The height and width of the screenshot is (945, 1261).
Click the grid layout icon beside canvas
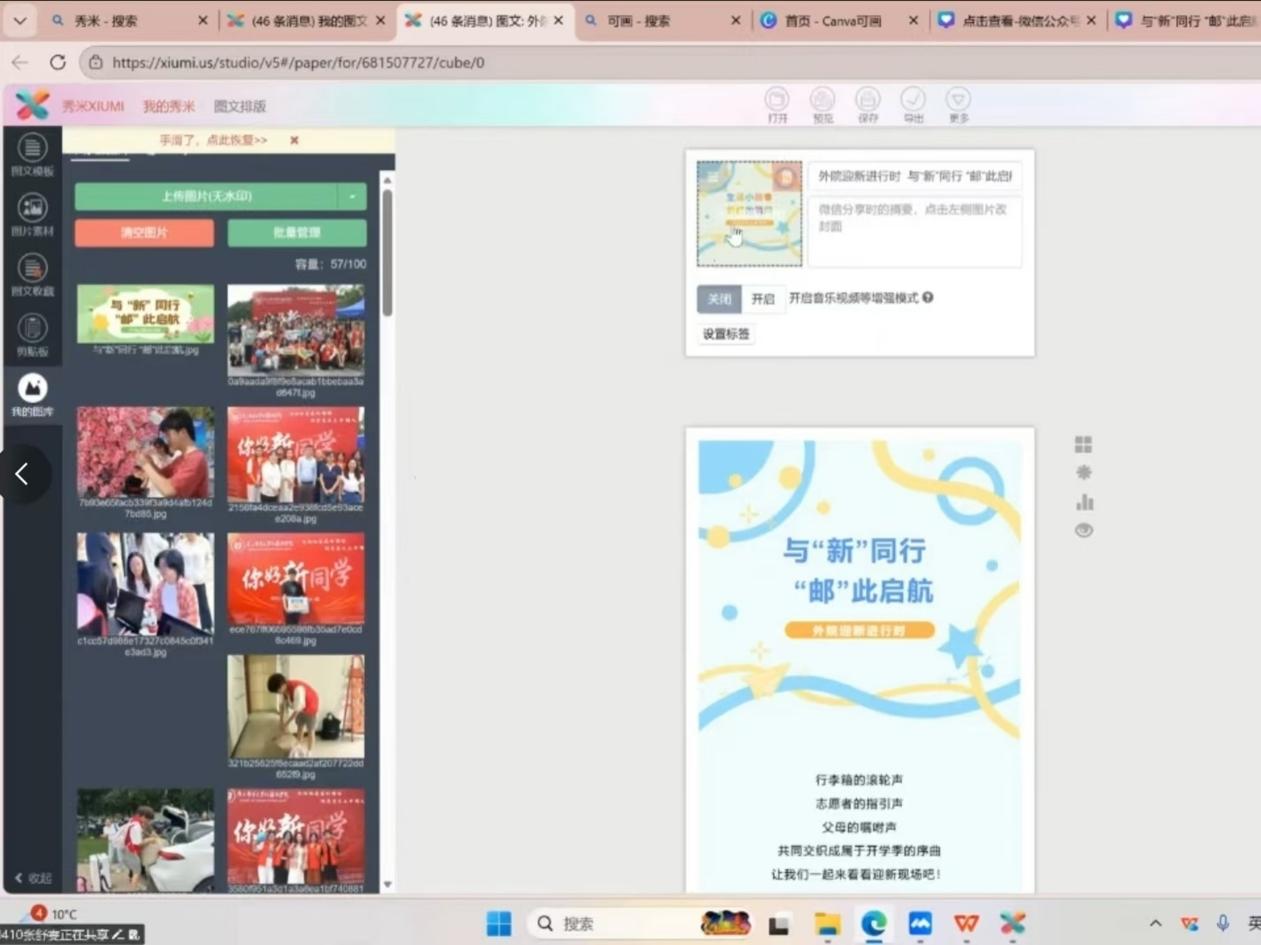(x=1083, y=444)
